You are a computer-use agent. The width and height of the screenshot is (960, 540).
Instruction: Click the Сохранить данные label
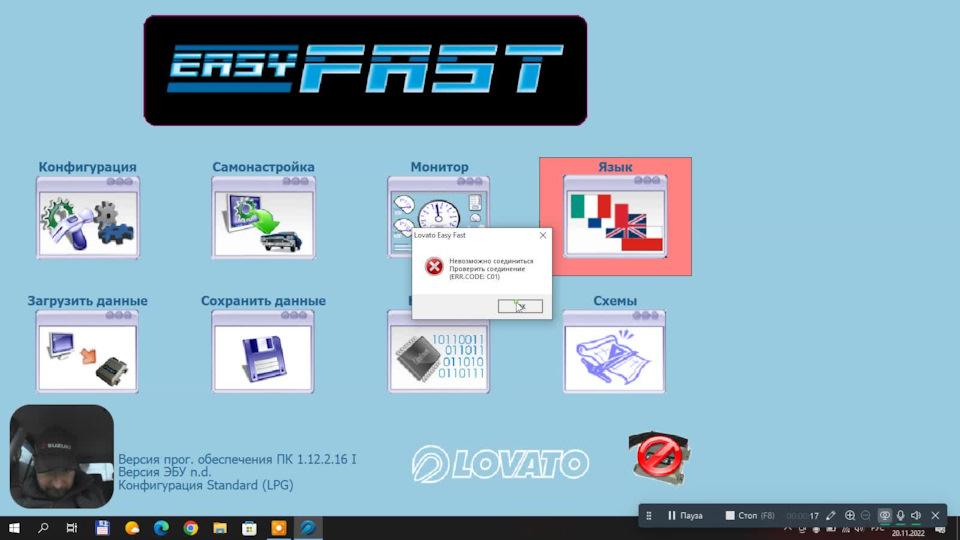click(263, 301)
